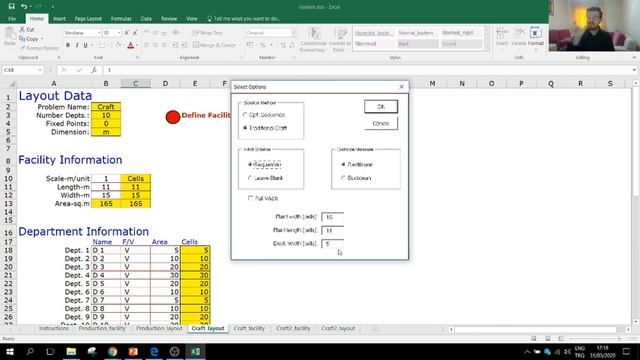Open File Explorer from the taskbar
The image size is (640, 360).
(71, 351)
